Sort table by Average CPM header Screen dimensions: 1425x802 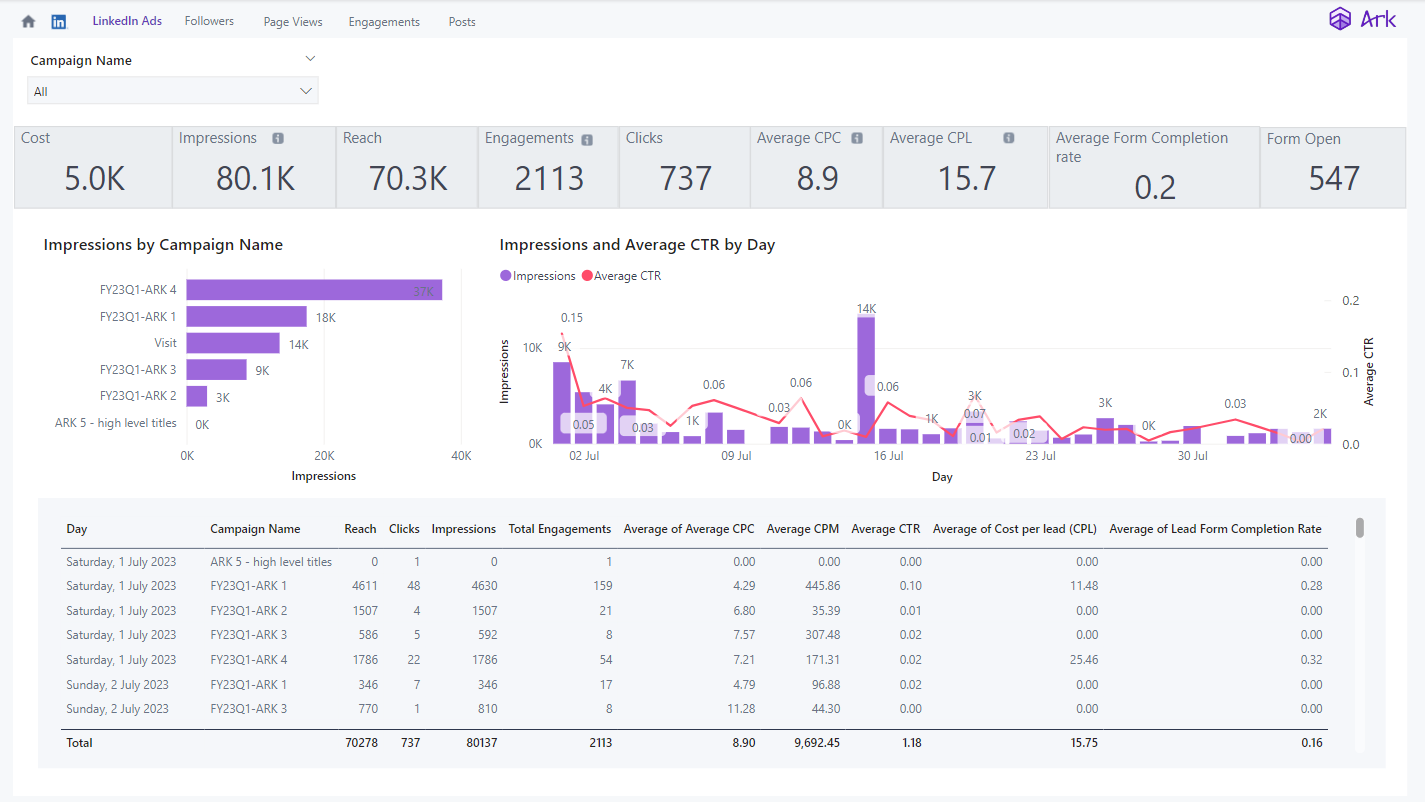pyautogui.click(x=803, y=529)
